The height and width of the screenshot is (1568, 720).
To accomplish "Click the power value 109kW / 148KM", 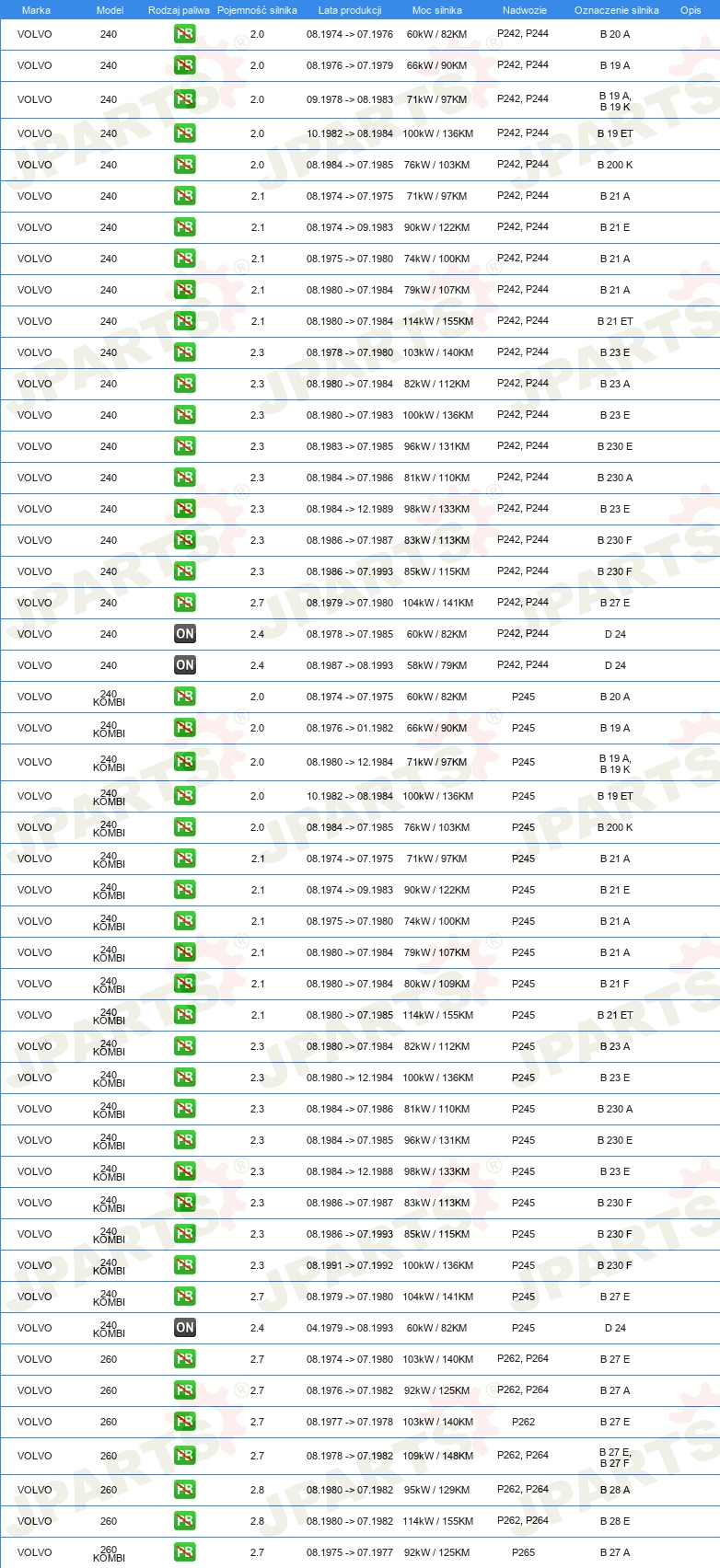I will tap(437, 1456).
